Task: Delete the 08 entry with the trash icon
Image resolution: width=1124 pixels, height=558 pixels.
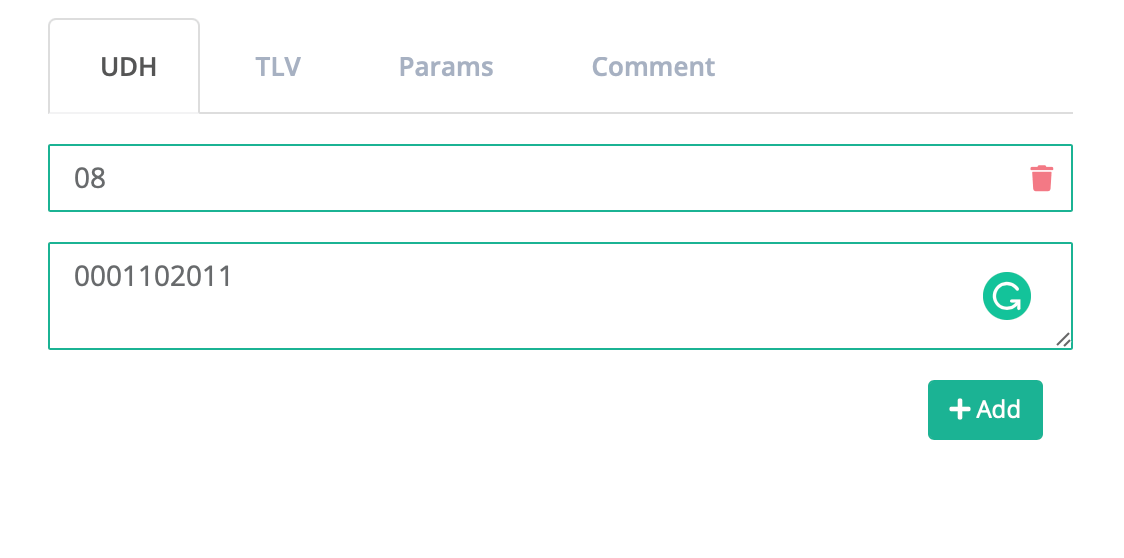Action: coord(1041,178)
